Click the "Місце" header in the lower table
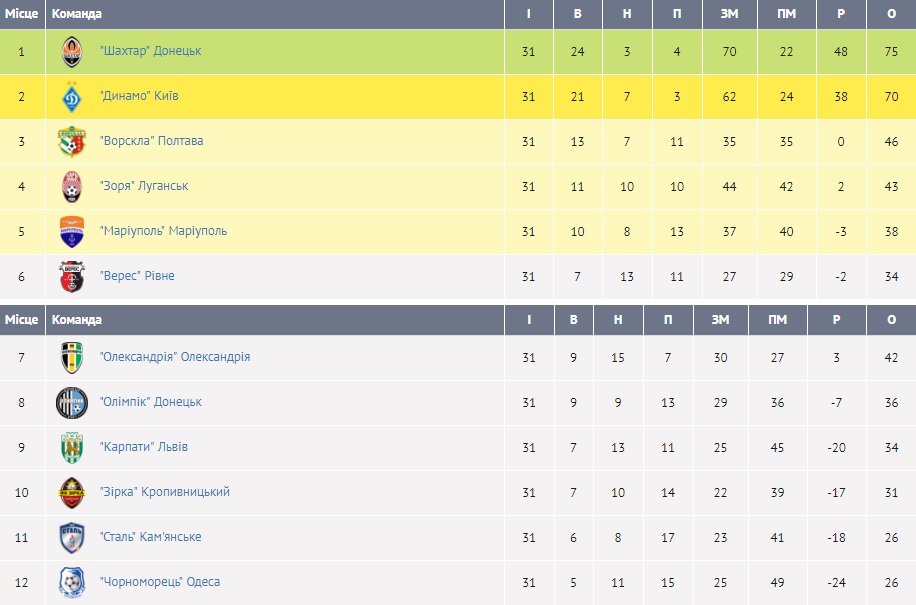The image size is (916, 605). tap(22, 320)
